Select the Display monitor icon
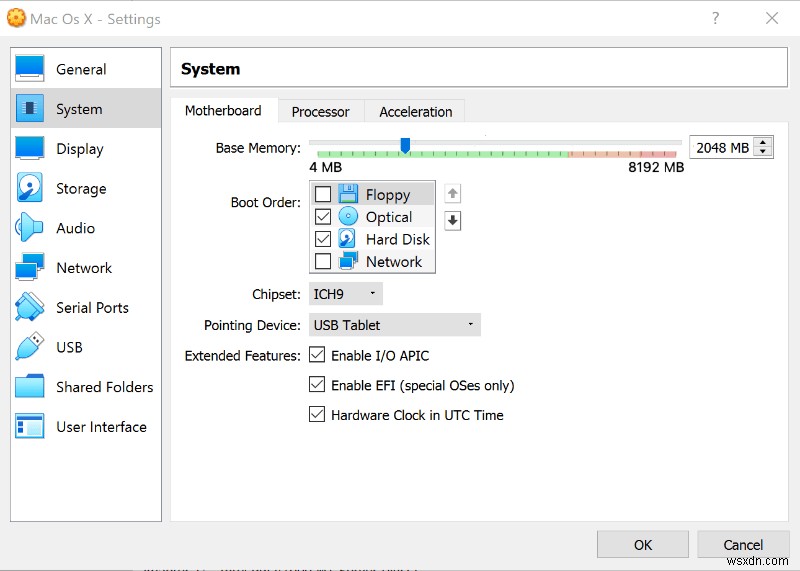This screenshot has width=800, height=571. click(30, 148)
